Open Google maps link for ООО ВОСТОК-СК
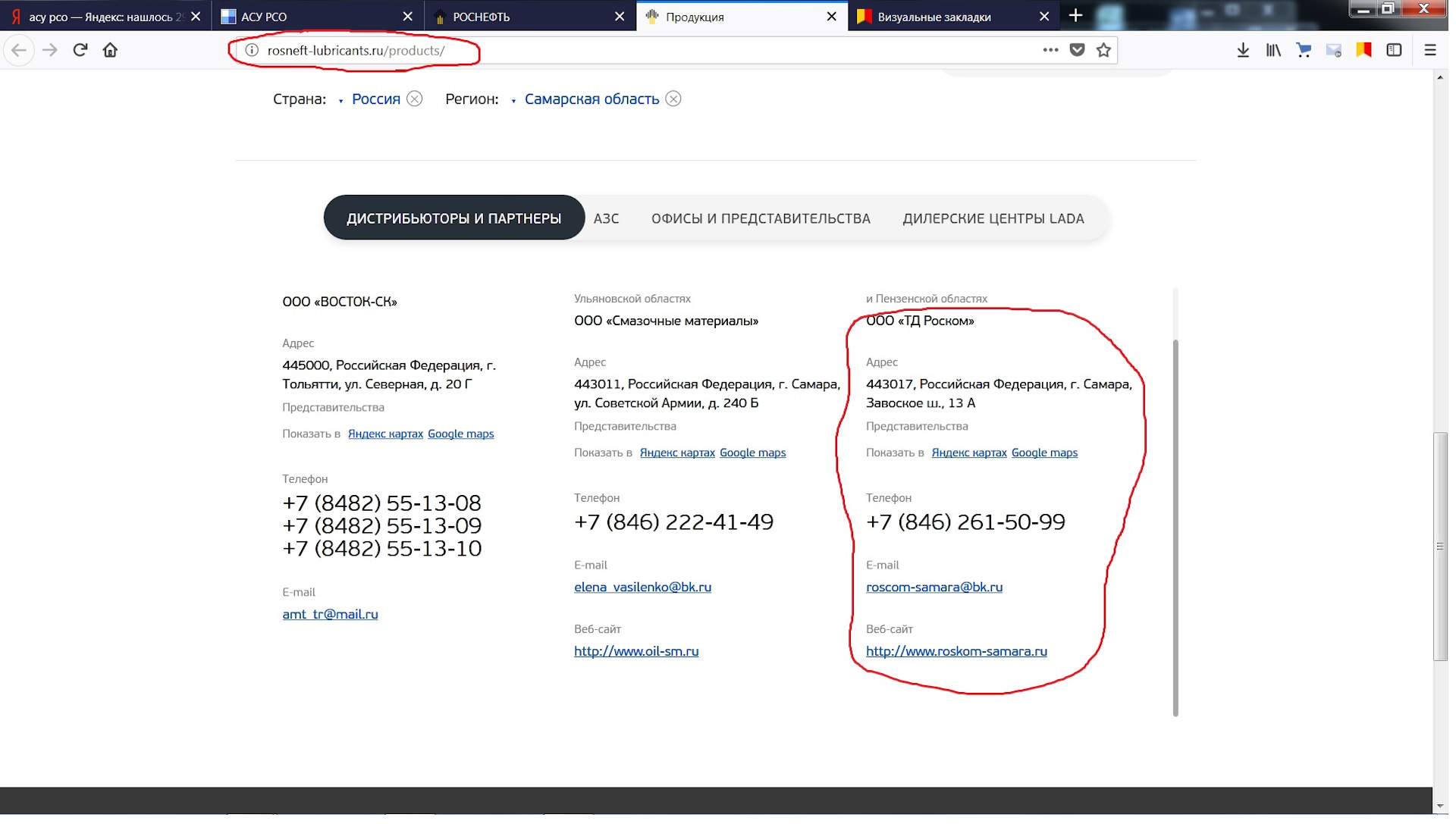The height and width of the screenshot is (824, 1456). pyautogui.click(x=460, y=434)
